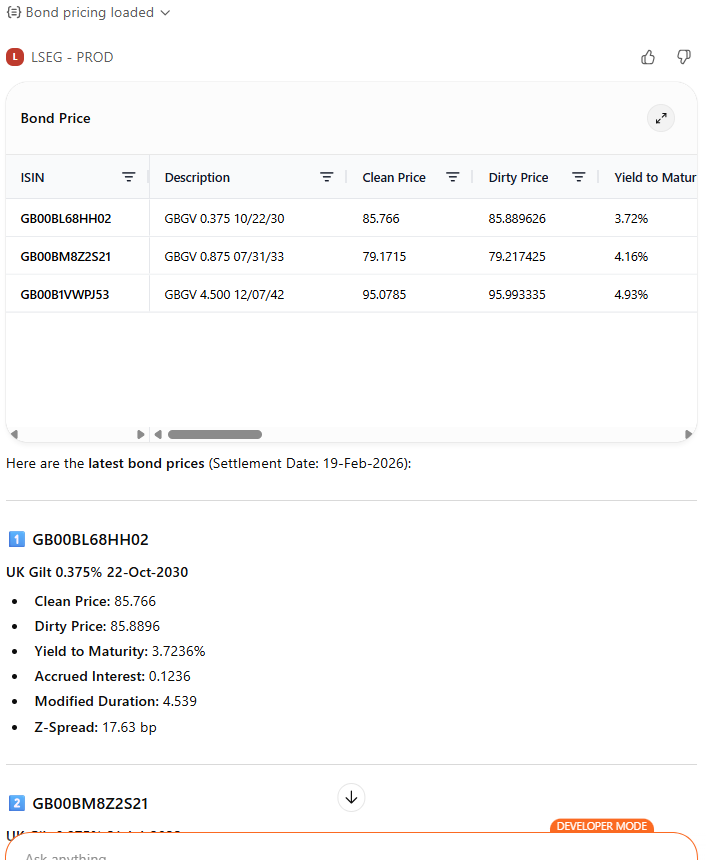The width and height of the screenshot is (706, 860).
Task: Expand the Bond Price table fullscreen
Action: tap(660, 118)
